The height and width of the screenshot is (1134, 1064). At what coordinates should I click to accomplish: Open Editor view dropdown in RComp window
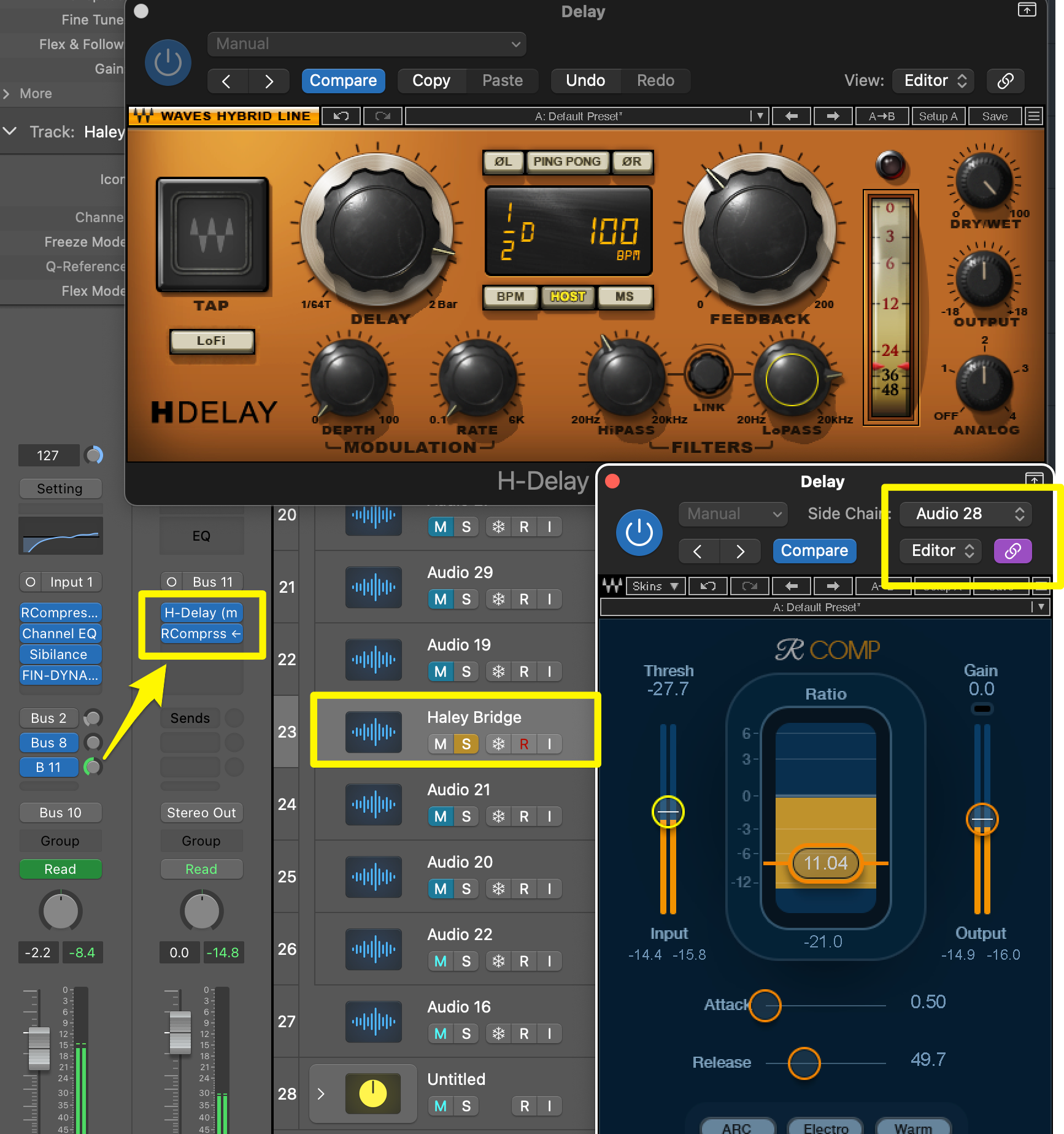tap(942, 551)
